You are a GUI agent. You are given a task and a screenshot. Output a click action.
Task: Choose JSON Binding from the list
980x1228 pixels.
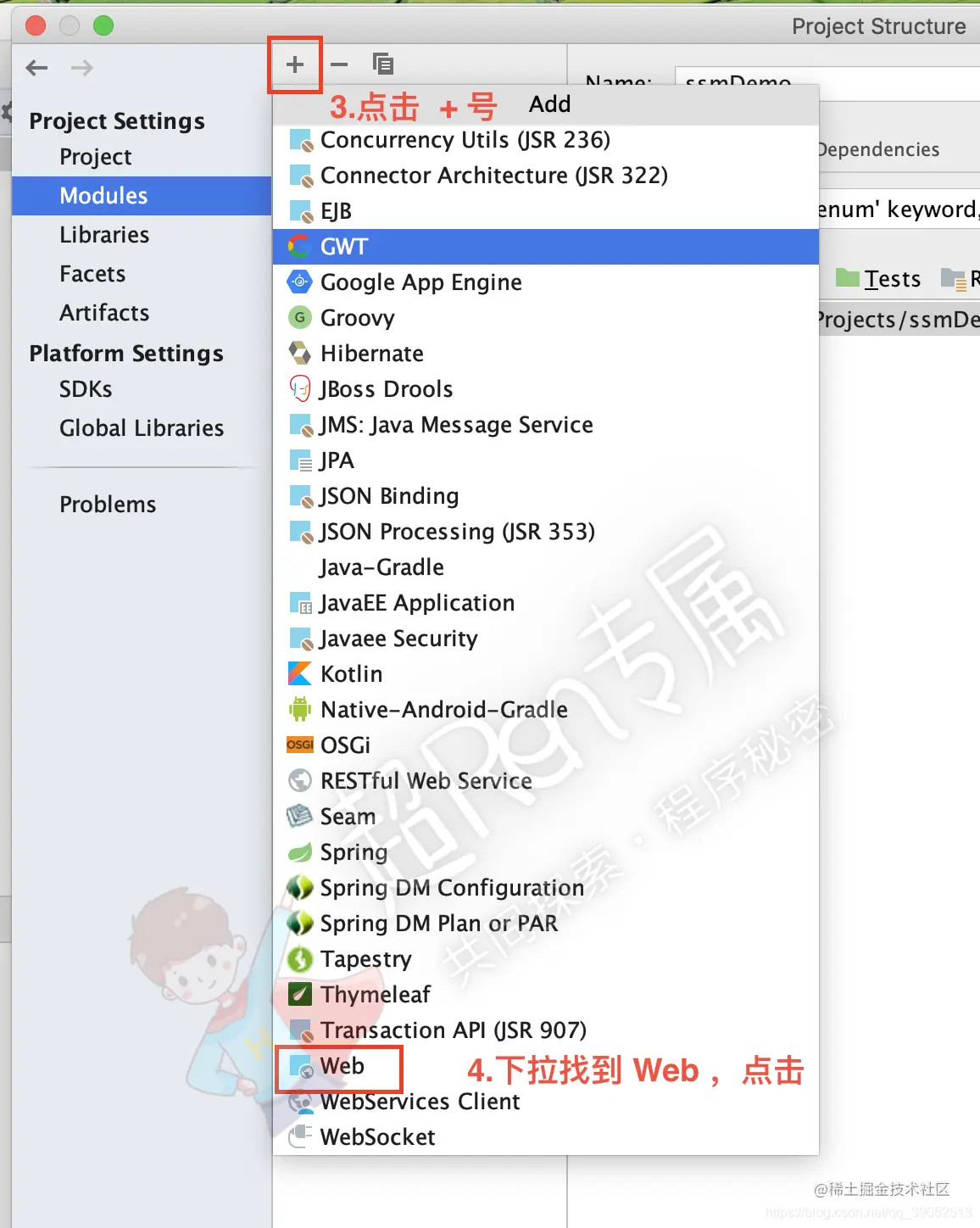tap(546, 496)
